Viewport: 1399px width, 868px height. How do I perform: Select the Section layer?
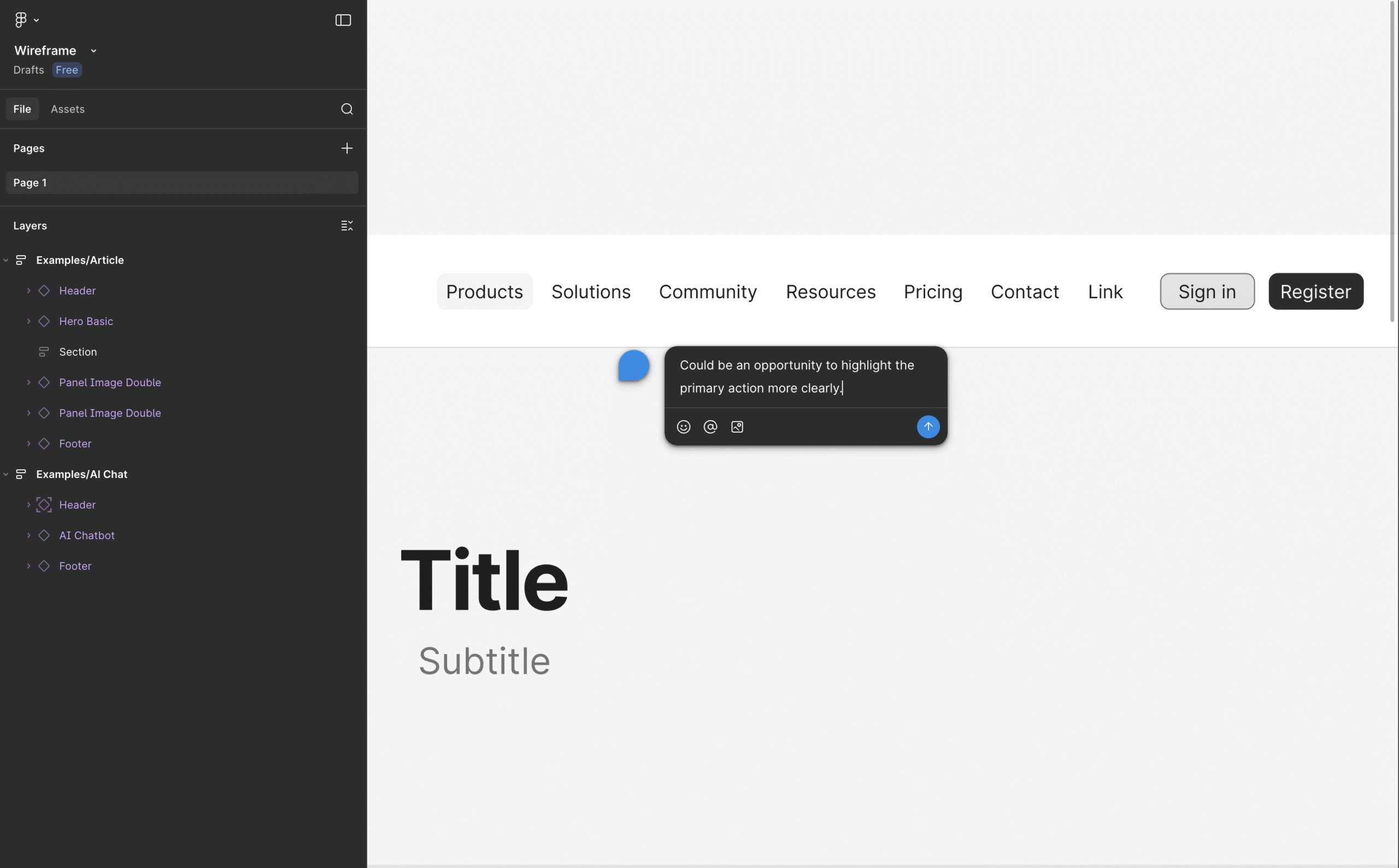click(78, 352)
